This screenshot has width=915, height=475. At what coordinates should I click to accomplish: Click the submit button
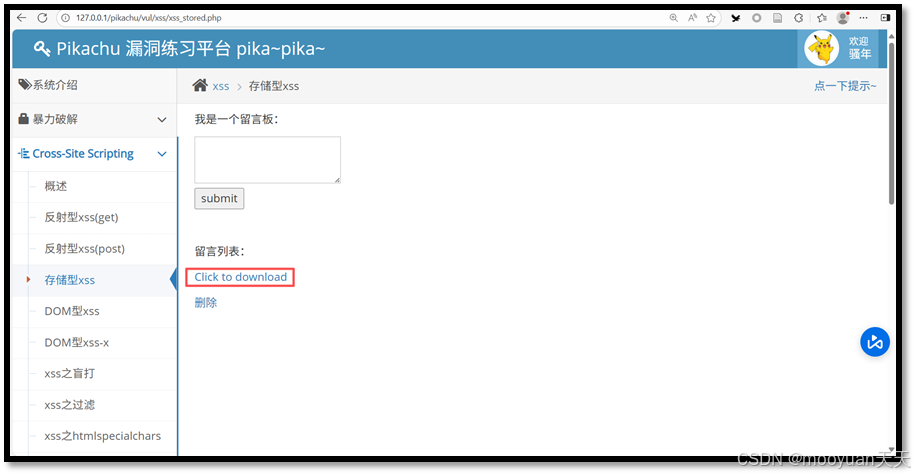coord(219,198)
